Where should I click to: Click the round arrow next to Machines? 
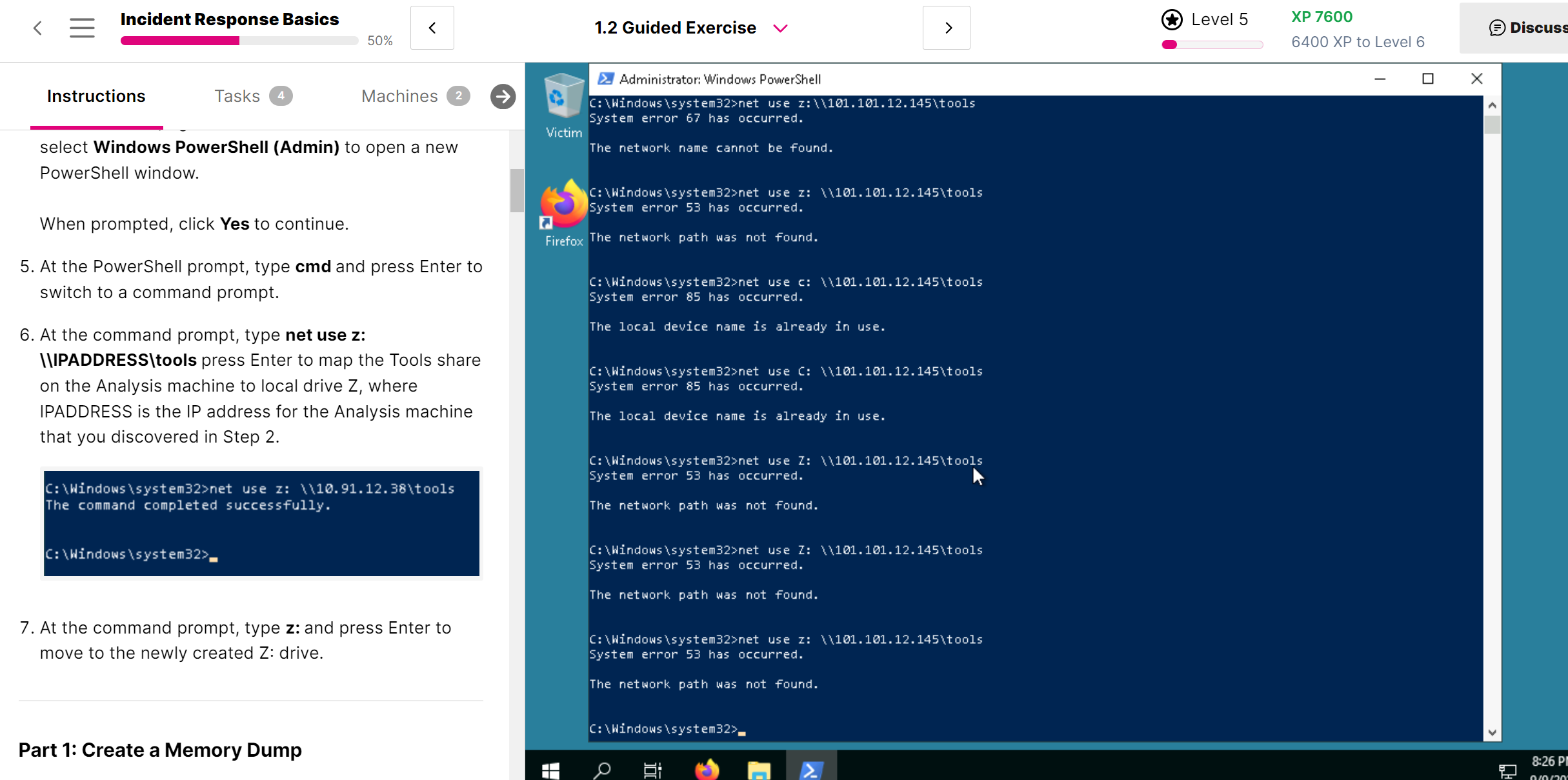pos(503,97)
